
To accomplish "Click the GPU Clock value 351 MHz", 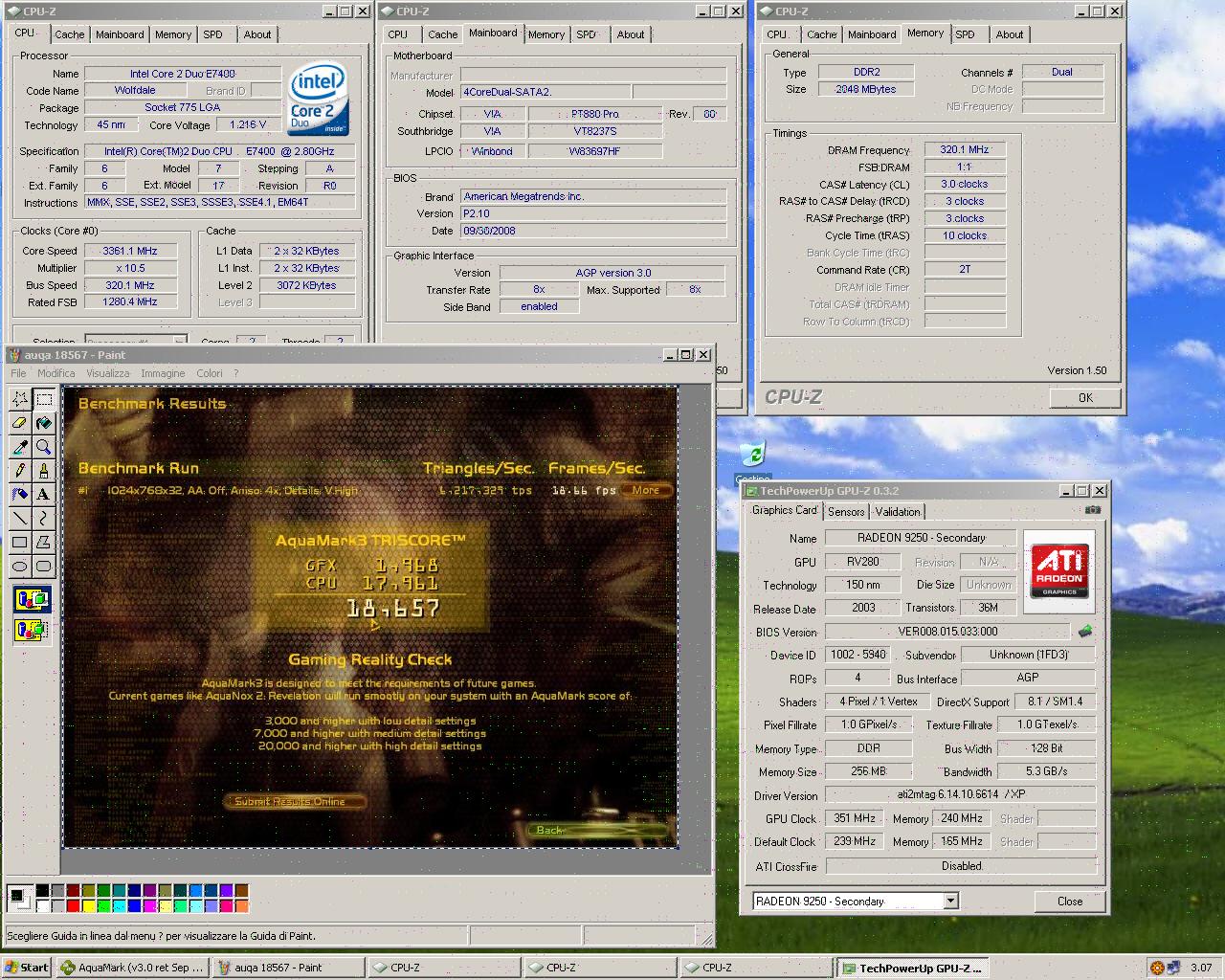I will (855, 818).
